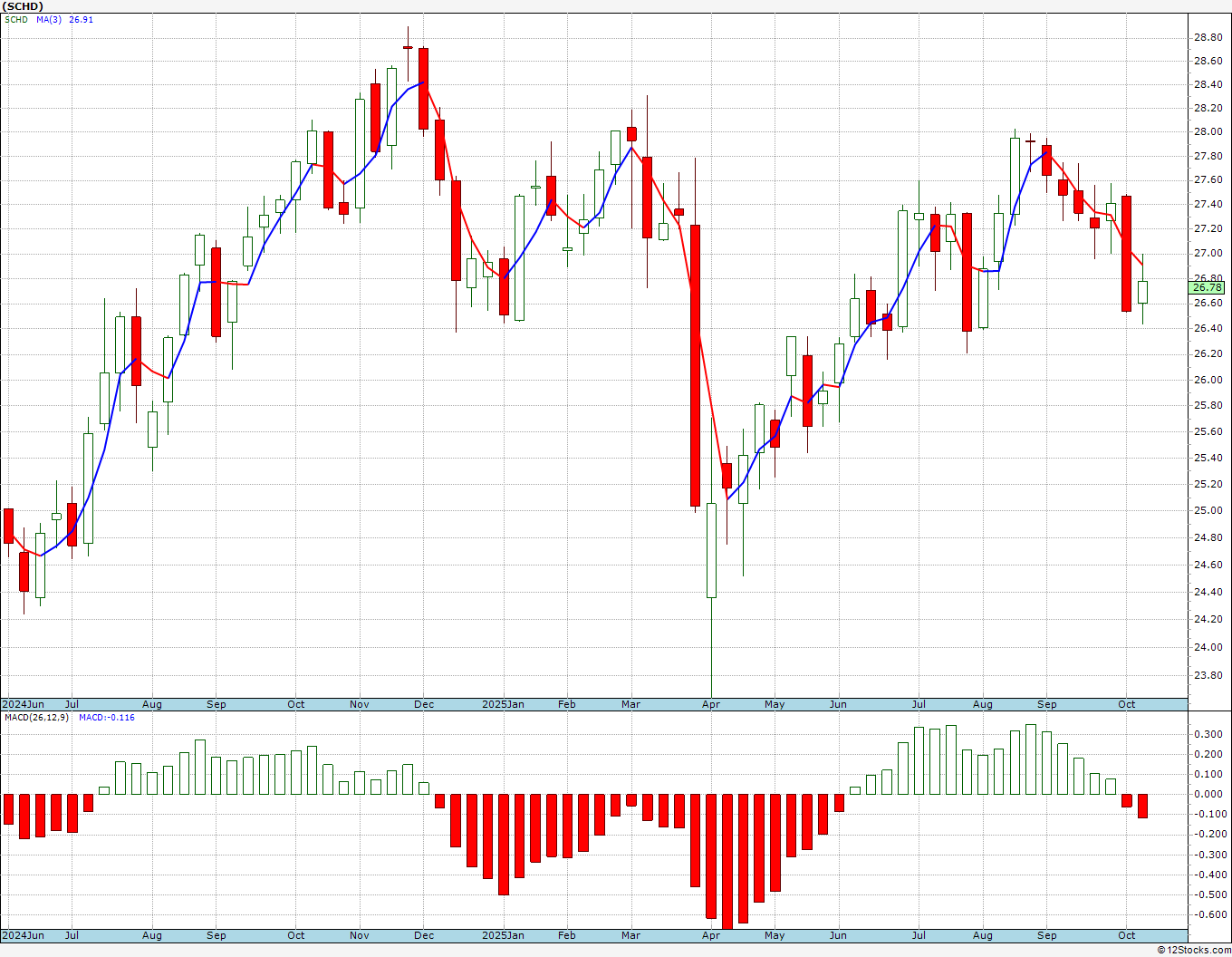Screen dimensions: 1232x957
Task: Click Mar on the MACD date axis
Action: coord(631,935)
